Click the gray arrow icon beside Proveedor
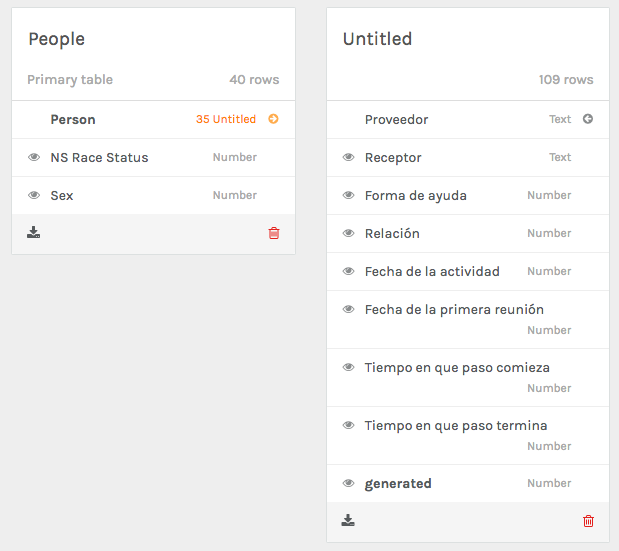The height and width of the screenshot is (551, 619). point(588,119)
